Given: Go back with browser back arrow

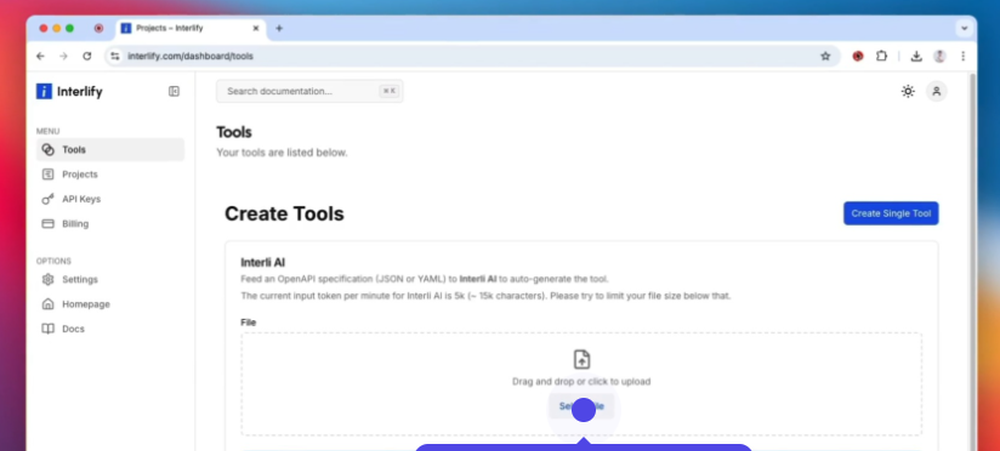Looking at the screenshot, I should click(x=40, y=56).
